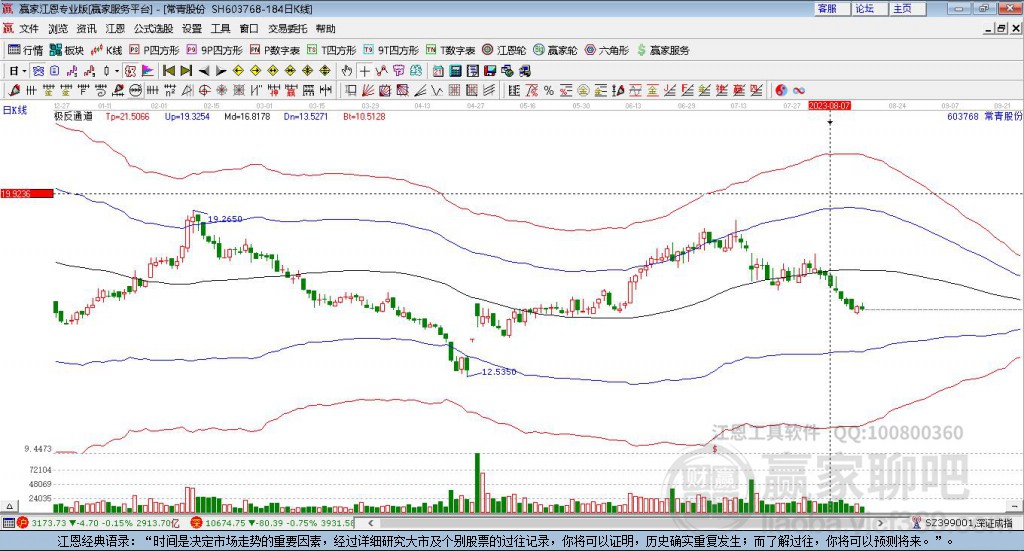
Task: Click the 极反通道 indicator label
Action: [x=73, y=116]
